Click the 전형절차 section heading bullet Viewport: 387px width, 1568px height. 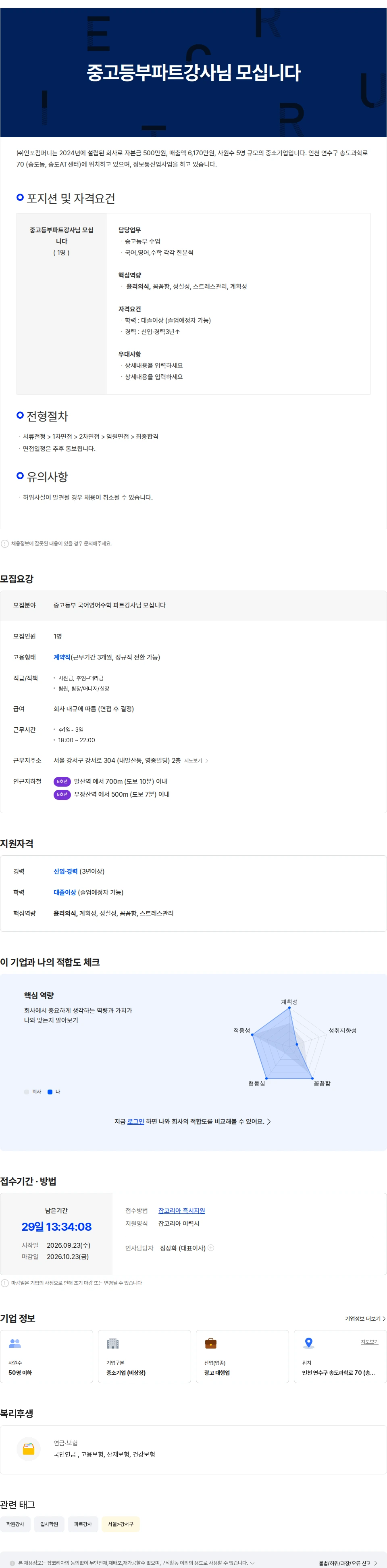20,415
